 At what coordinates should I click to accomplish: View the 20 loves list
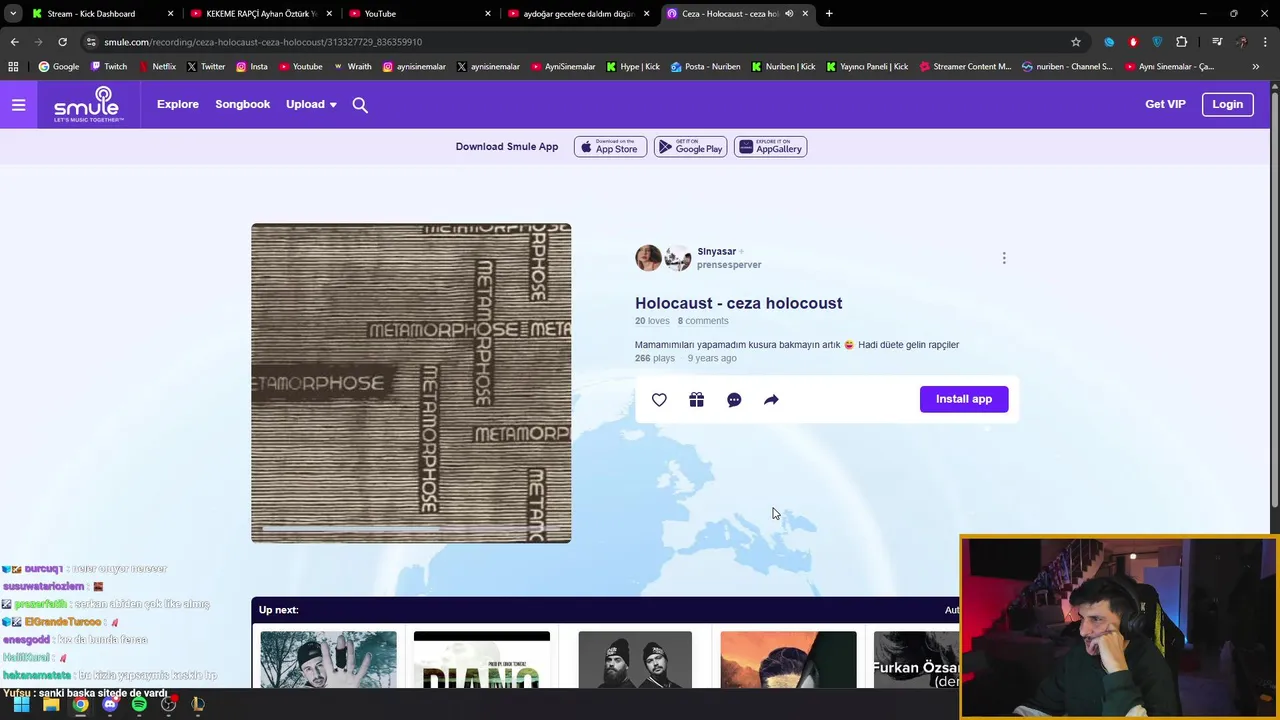tap(652, 321)
